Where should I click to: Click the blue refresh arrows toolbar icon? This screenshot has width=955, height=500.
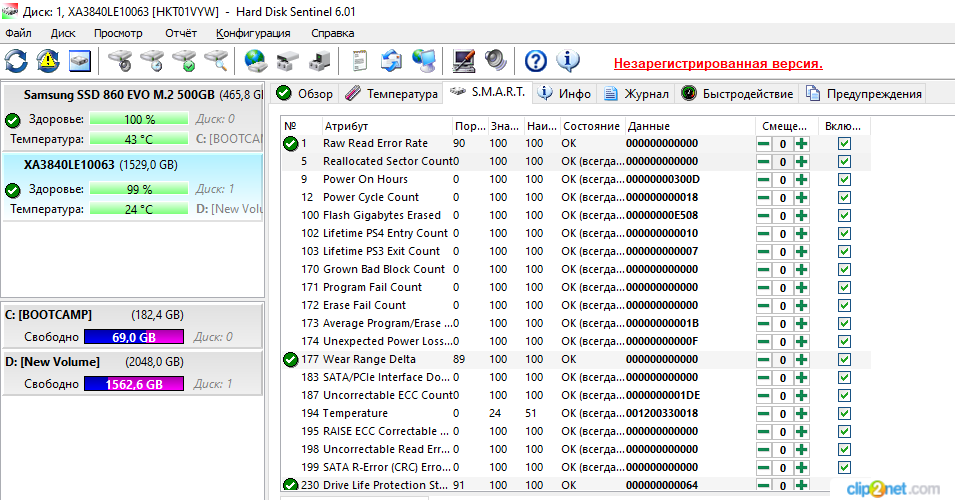coord(16,61)
